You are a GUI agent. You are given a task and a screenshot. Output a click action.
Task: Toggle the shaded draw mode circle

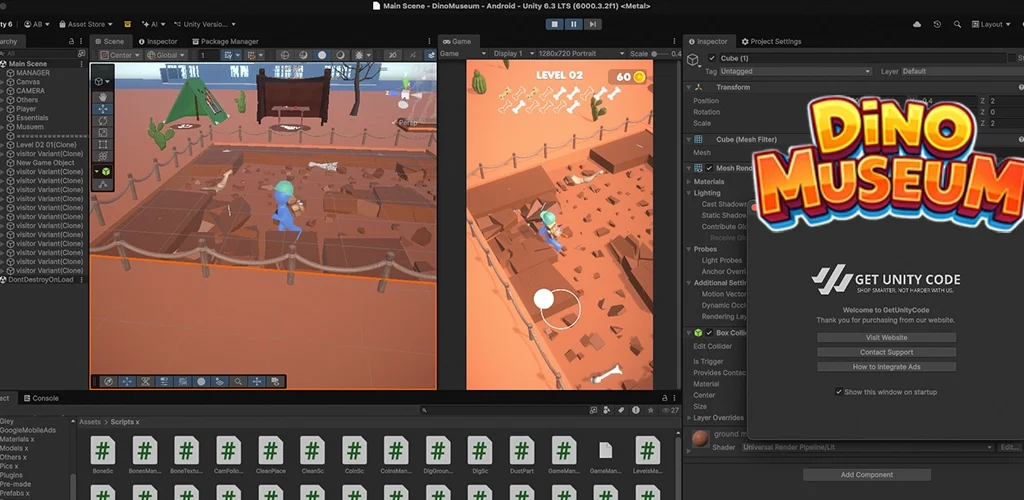pyautogui.click(x=322, y=55)
